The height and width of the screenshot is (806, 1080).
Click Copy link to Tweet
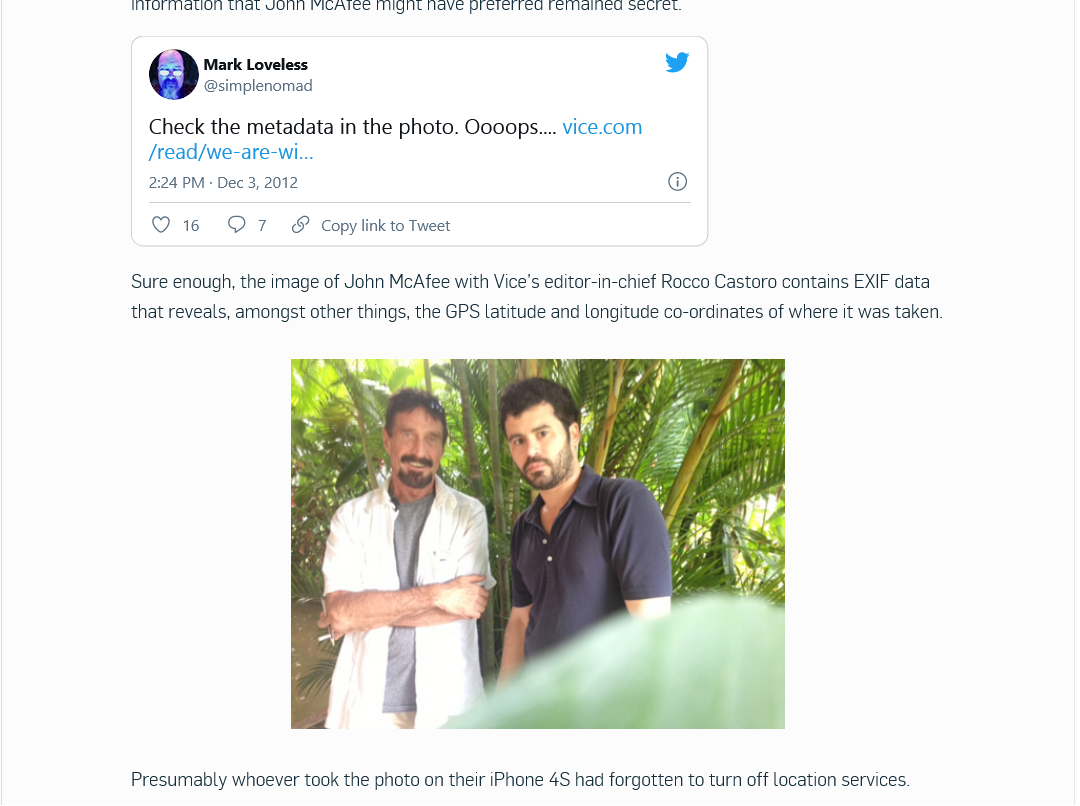[386, 226]
